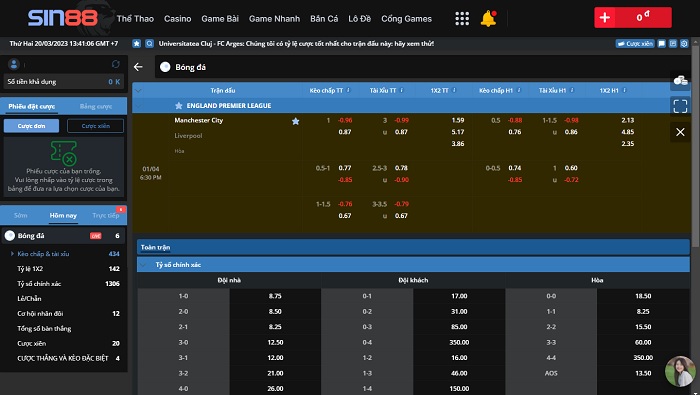The image size is (700, 395).
Task: Toggle the fullscreen icon
Action: coord(680,106)
